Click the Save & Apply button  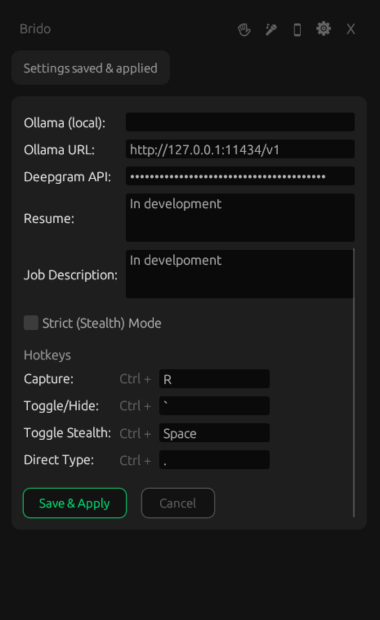point(75,503)
